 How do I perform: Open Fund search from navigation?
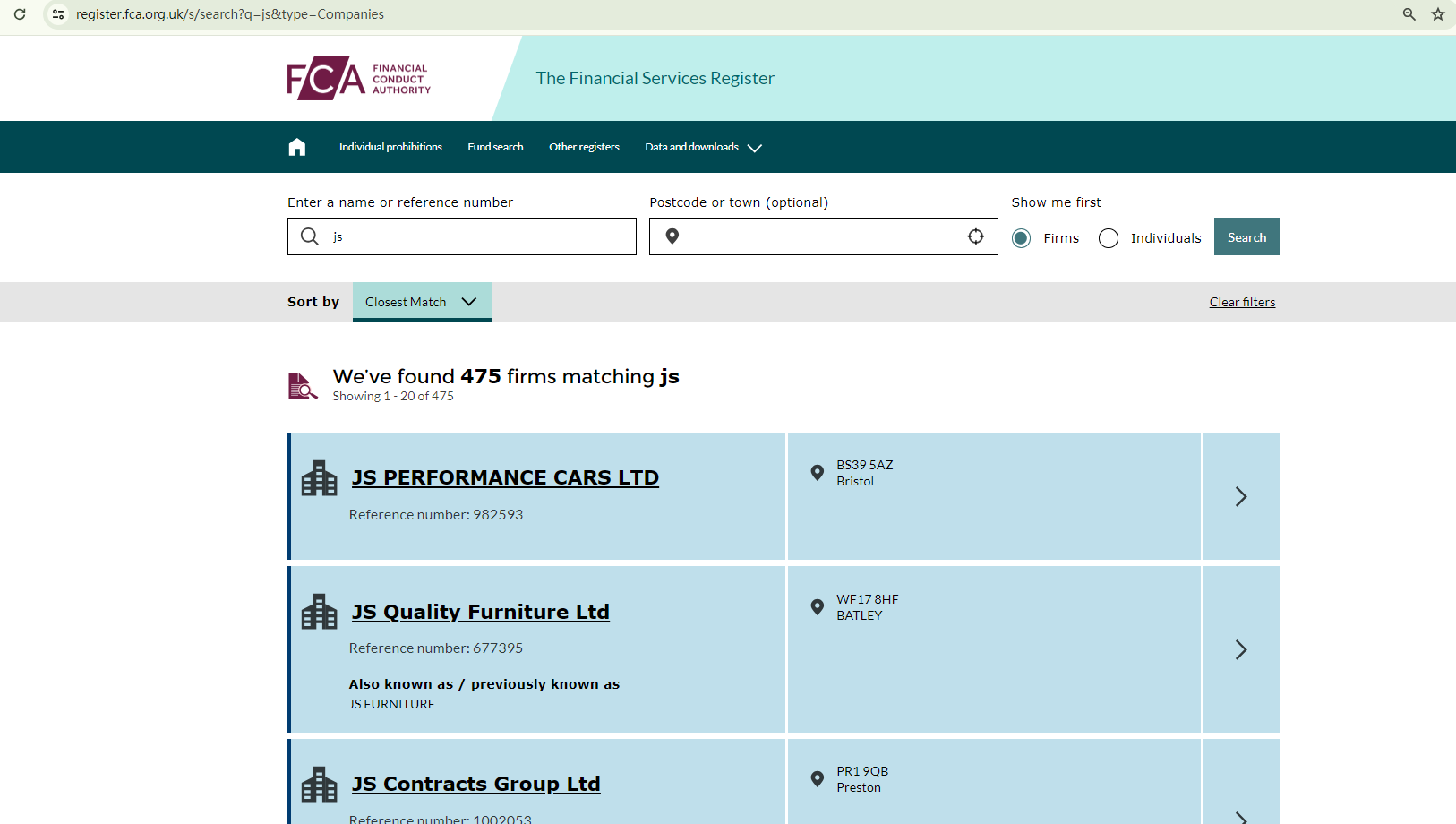point(495,147)
